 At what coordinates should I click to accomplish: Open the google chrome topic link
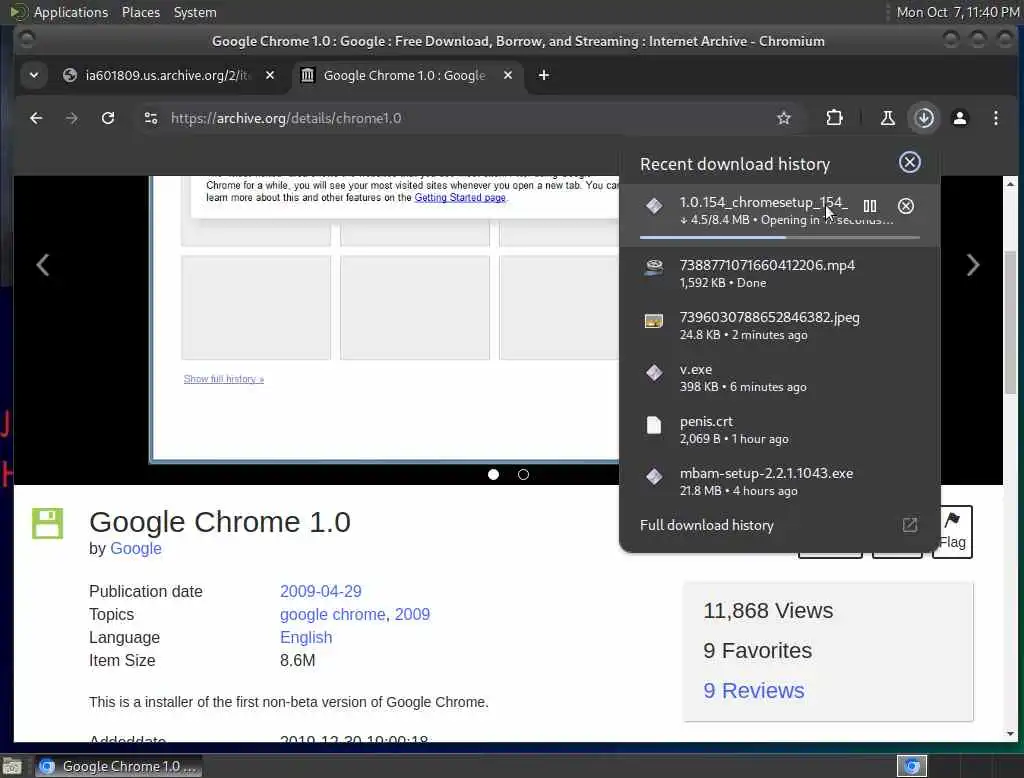pos(332,614)
